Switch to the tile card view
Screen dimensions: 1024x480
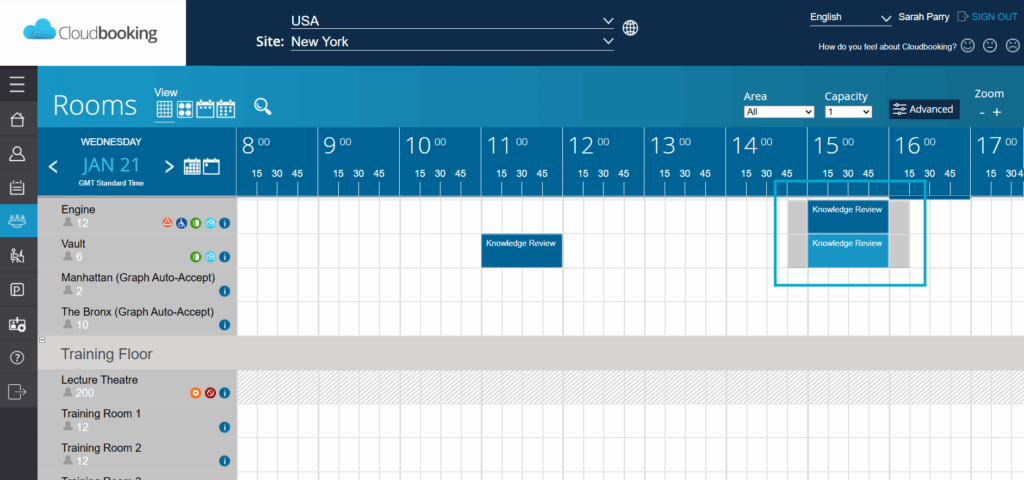point(184,109)
